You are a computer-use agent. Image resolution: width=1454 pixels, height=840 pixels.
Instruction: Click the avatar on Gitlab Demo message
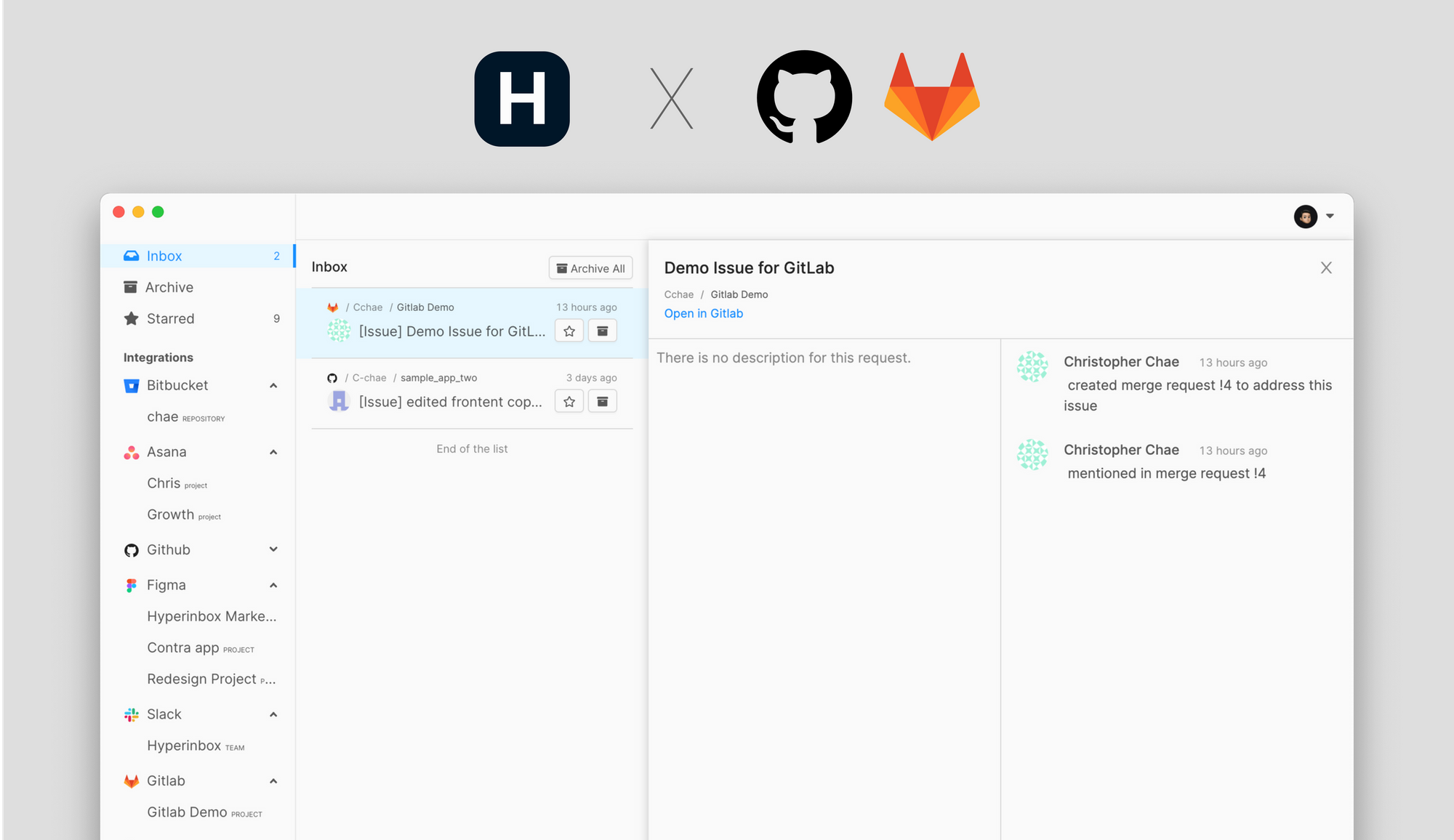click(339, 331)
